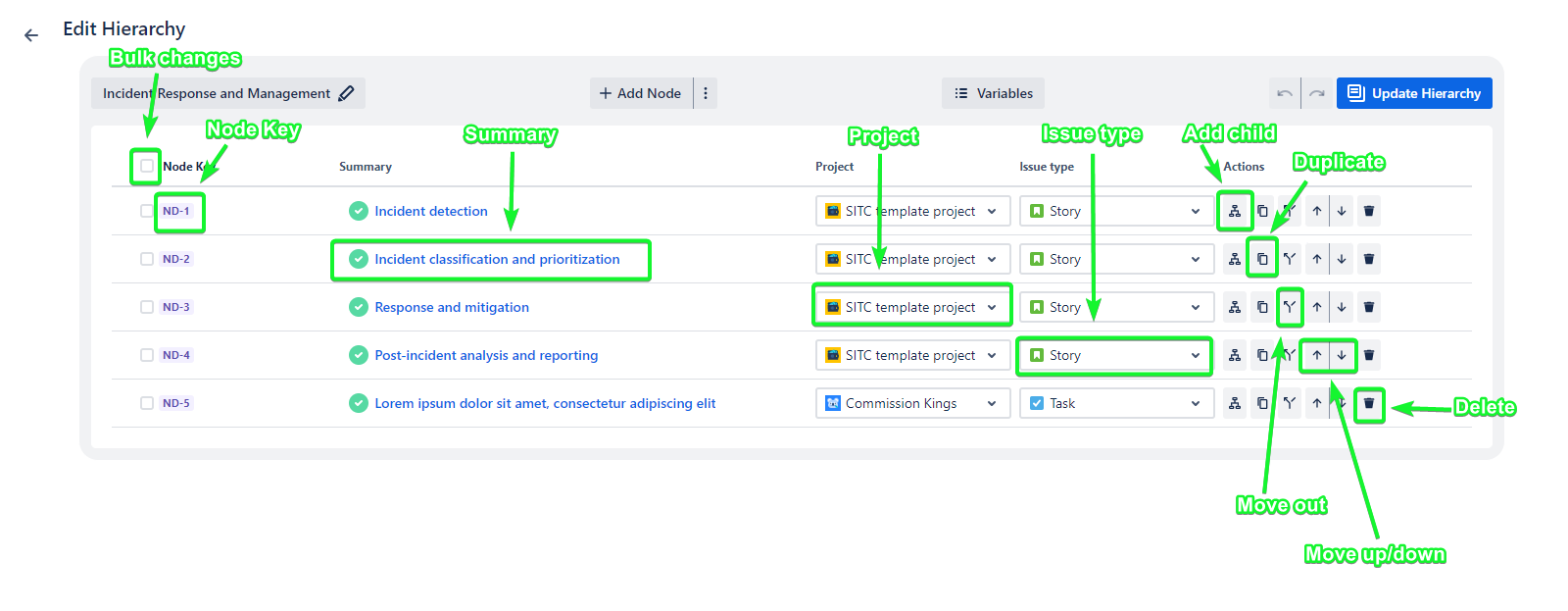
Task: Click the back arrow beside Edit Hierarchy
Action: click(31, 35)
